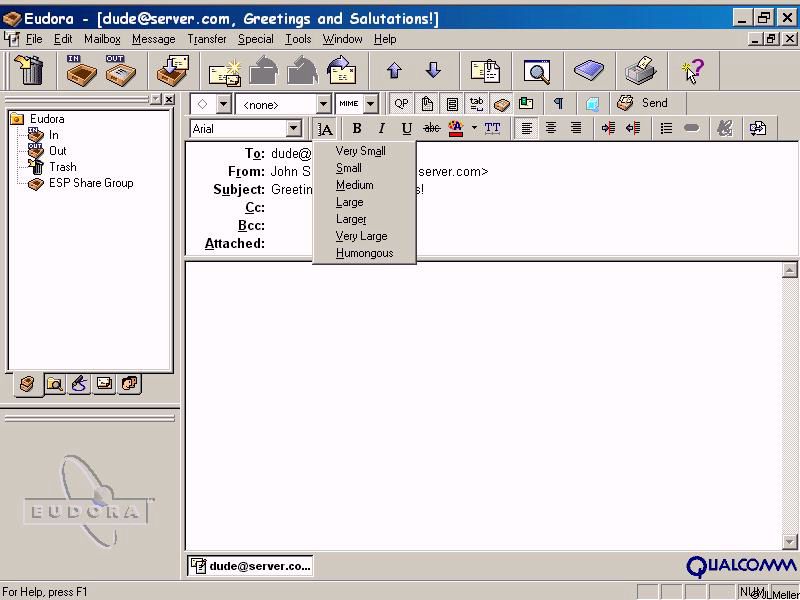Switch to the Signatures panel tab icon

point(79,384)
